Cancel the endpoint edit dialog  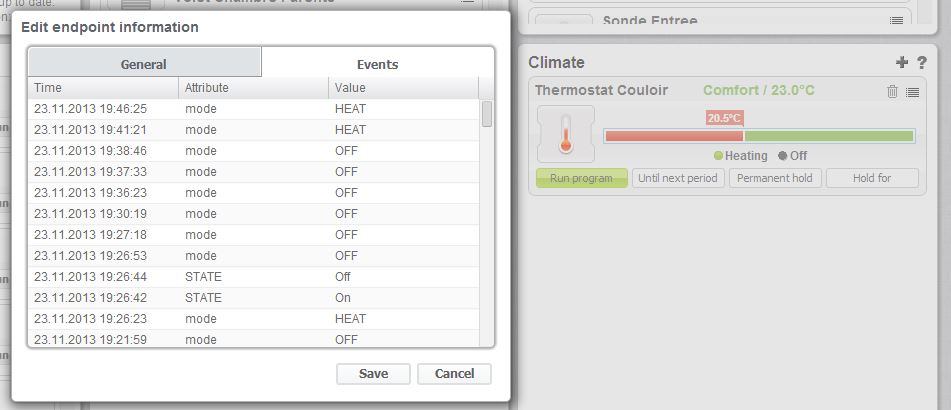(x=454, y=374)
